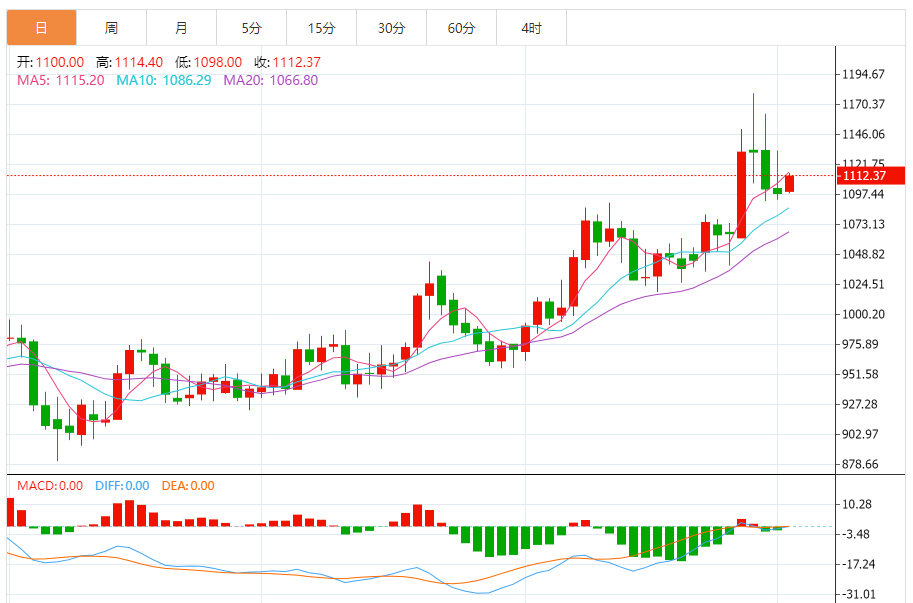The width and height of the screenshot is (913, 603).
Task: Switch to the 月 monthly tab
Action: [181, 28]
